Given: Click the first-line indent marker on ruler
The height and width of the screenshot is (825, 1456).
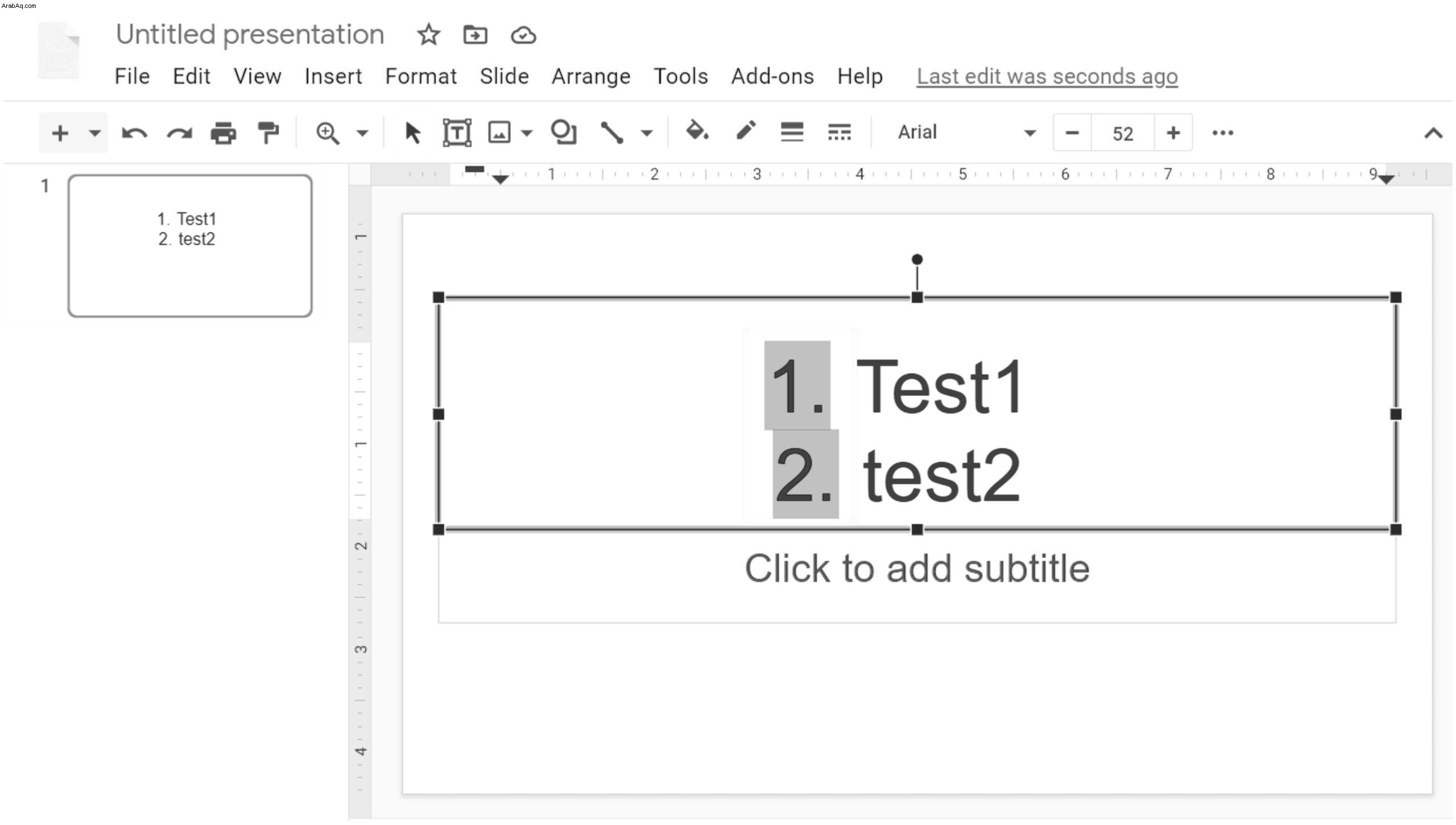Looking at the screenshot, I should 474,169.
